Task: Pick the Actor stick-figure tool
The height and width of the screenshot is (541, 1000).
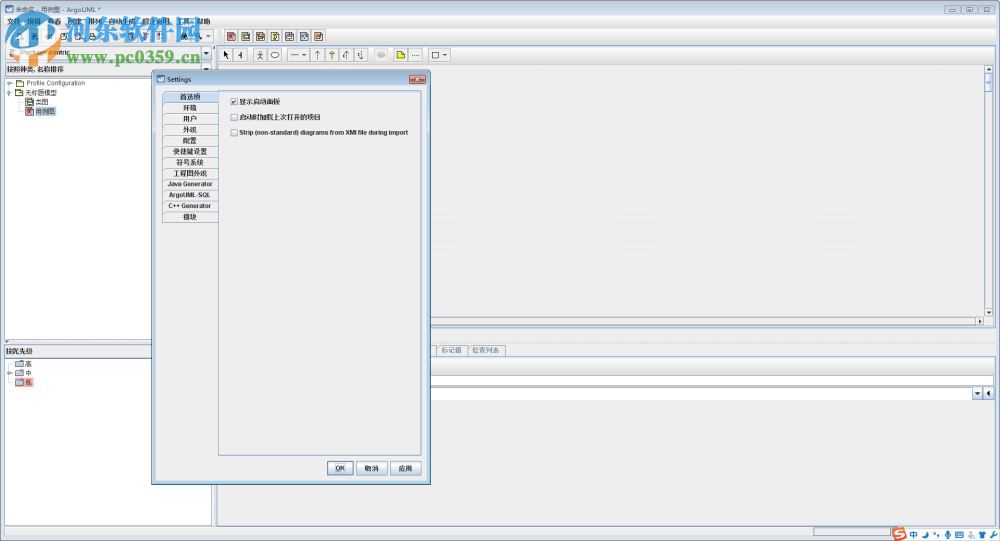Action: coord(260,56)
